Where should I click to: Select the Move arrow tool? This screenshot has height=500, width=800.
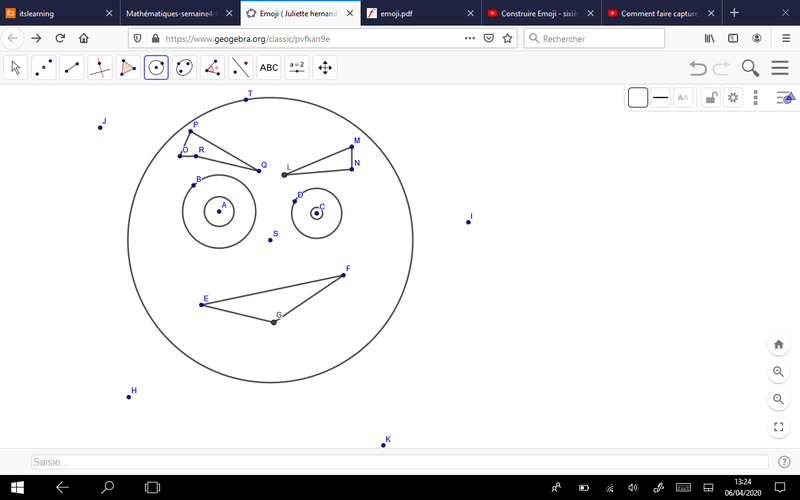pyautogui.click(x=15, y=68)
